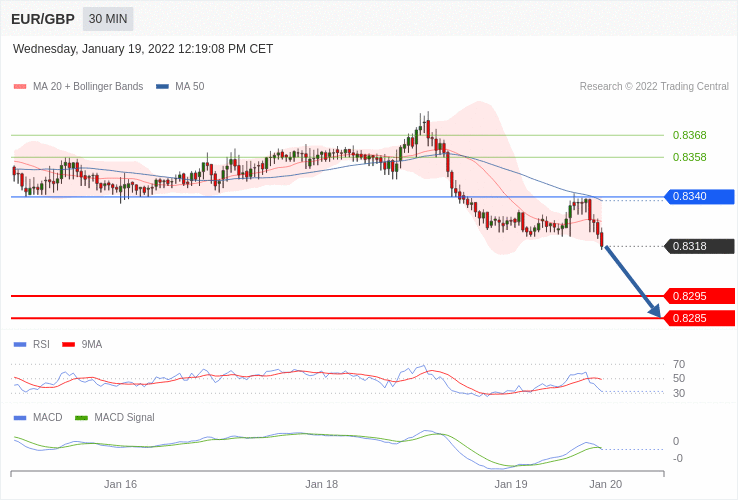This screenshot has height=500, width=738.
Task: Click the red 9MA legend swatch
Action: (x=69, y=345)
